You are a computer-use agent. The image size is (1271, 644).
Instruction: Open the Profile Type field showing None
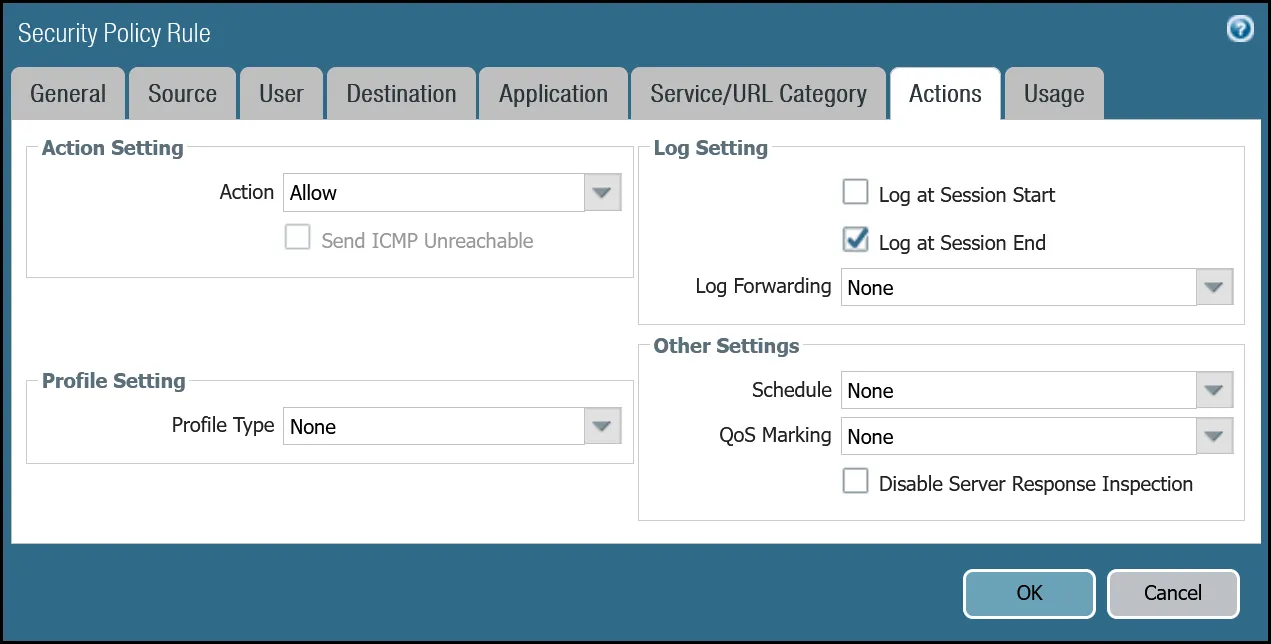coord(435,425)
